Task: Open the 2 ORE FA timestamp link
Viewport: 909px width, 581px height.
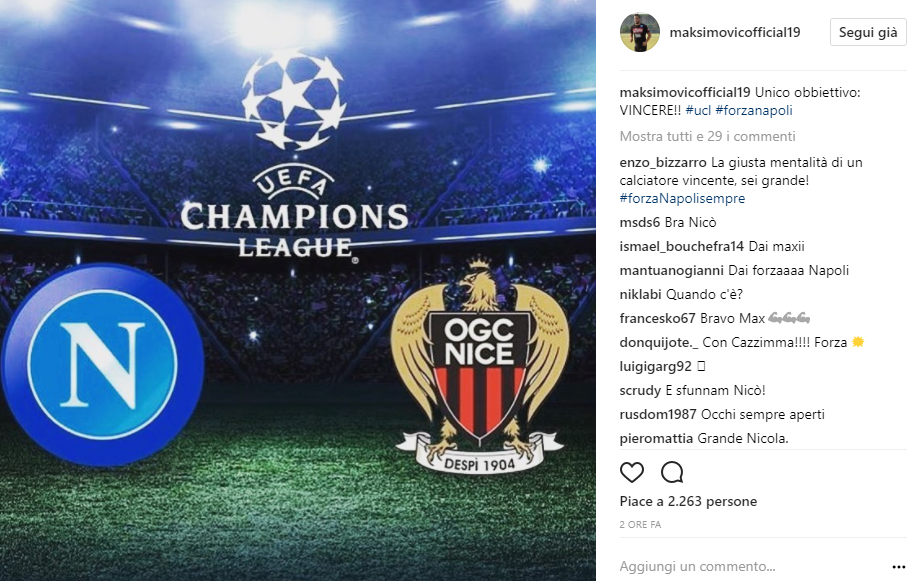Action: click(640, 524)
